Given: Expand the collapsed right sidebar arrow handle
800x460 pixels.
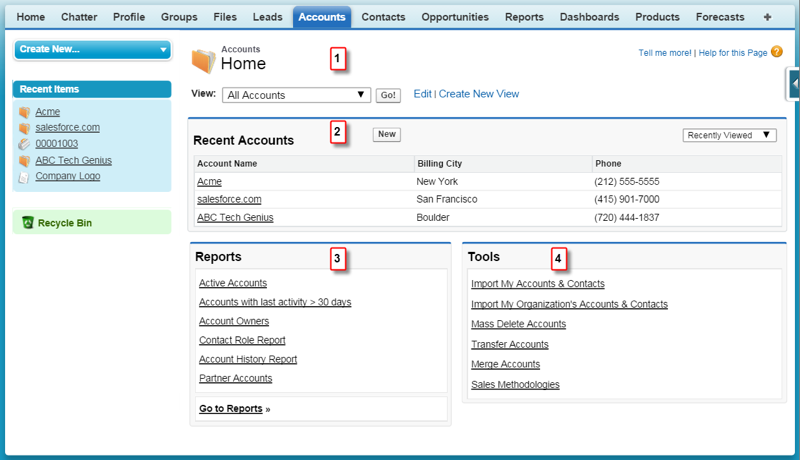Looking at the screenshot, I should click(793, 84).
